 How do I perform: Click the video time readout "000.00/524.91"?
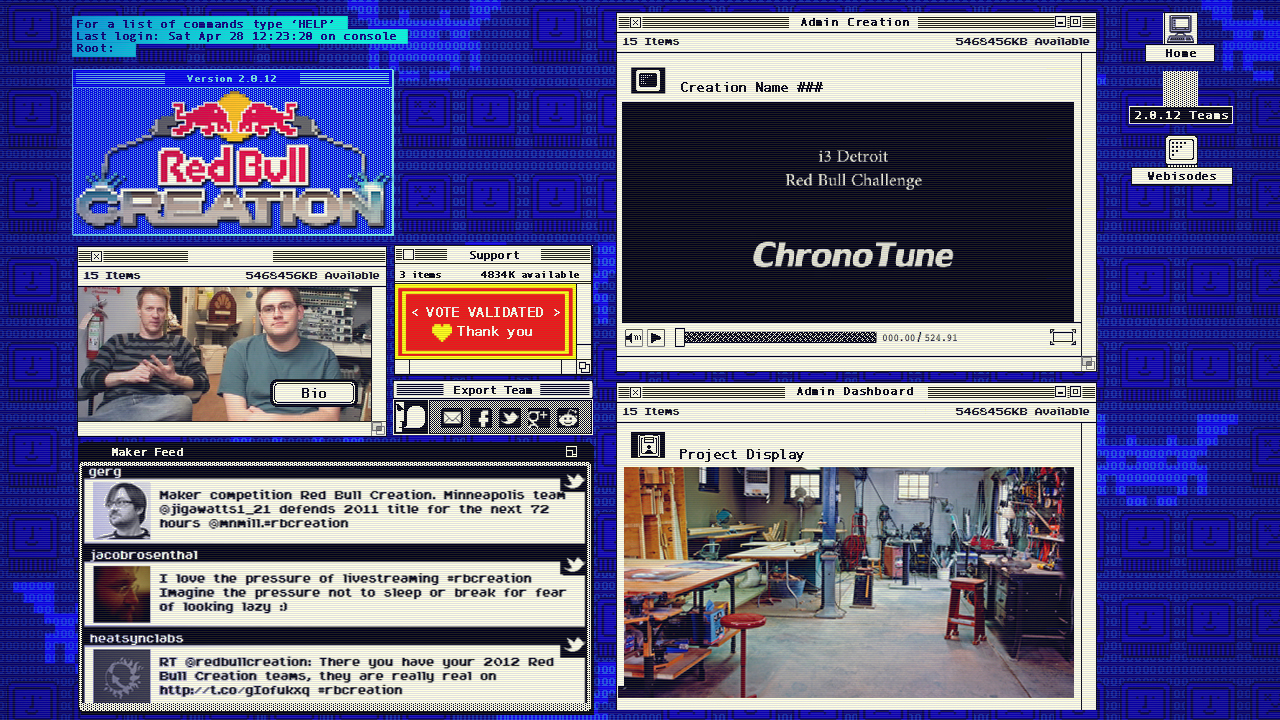click(x=919, y=338)
